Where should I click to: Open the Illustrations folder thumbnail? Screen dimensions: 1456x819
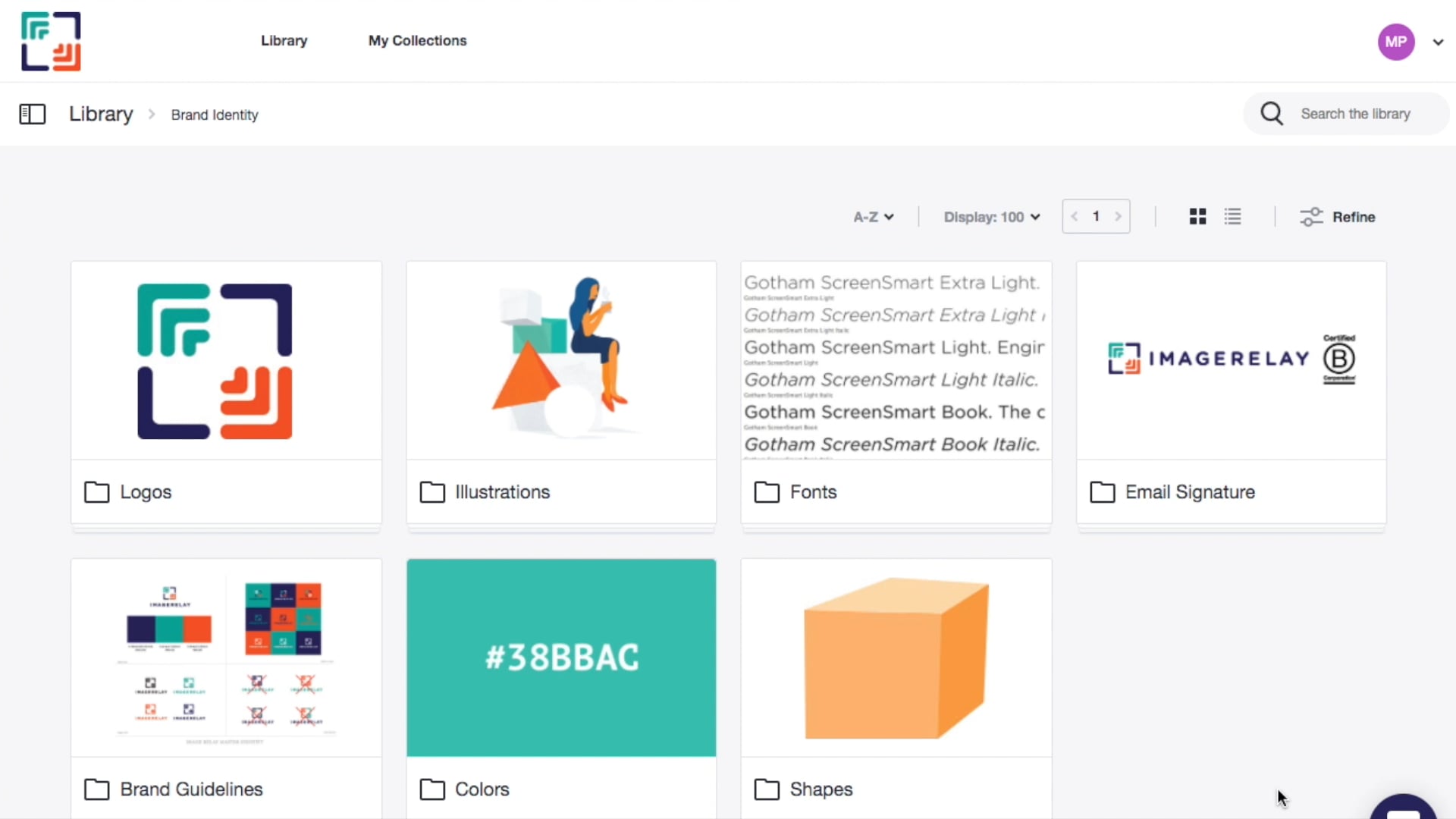pyautogui.click(x=561, y=361)
